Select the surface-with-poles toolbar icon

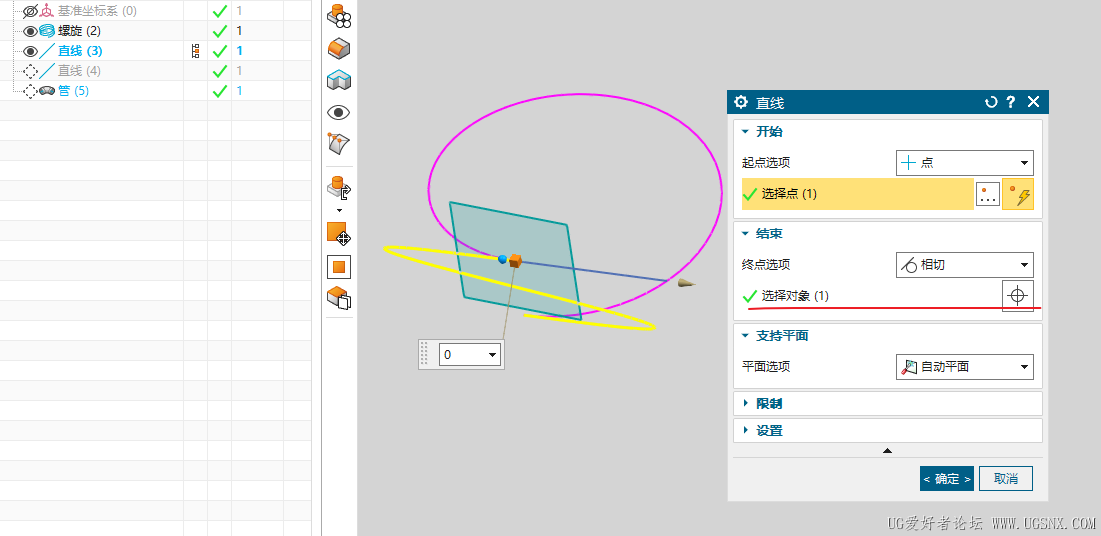(x=339, y=143)
